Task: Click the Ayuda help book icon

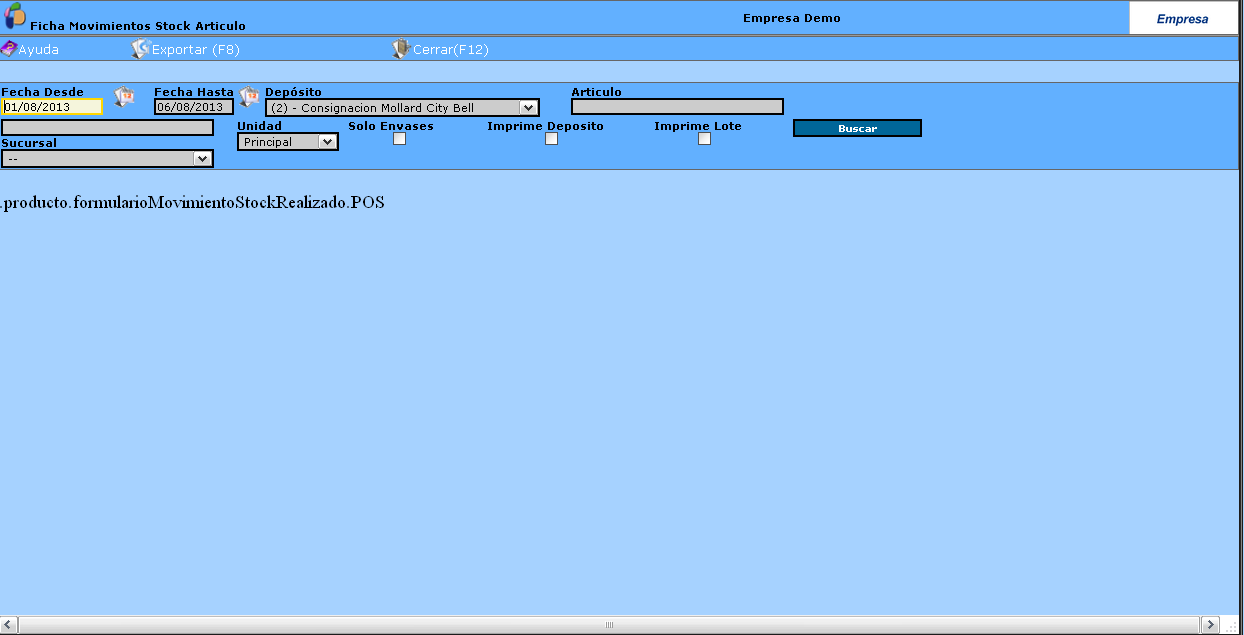Action: pos(9,48)
